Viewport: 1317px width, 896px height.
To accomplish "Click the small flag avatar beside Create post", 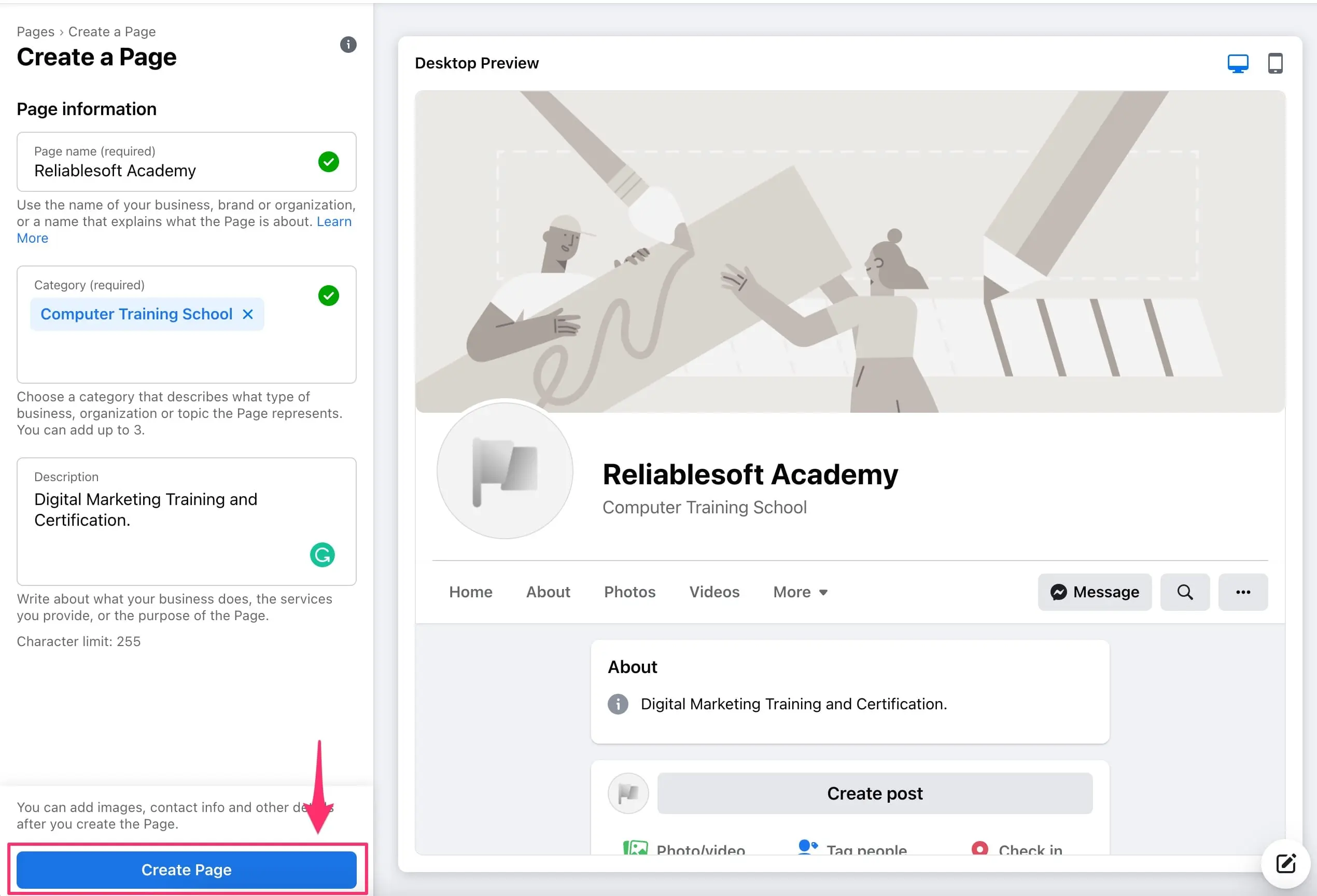I will click(628, 793).
